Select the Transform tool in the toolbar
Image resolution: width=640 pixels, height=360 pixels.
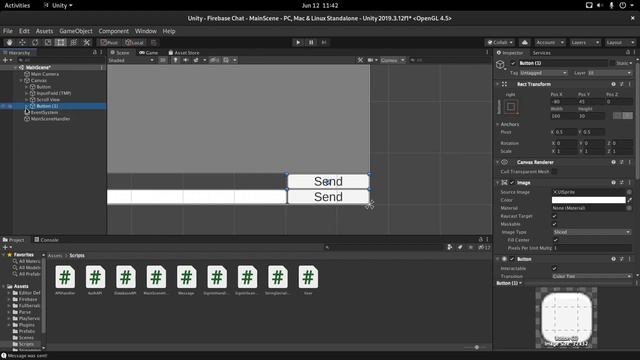click(73, 42)
